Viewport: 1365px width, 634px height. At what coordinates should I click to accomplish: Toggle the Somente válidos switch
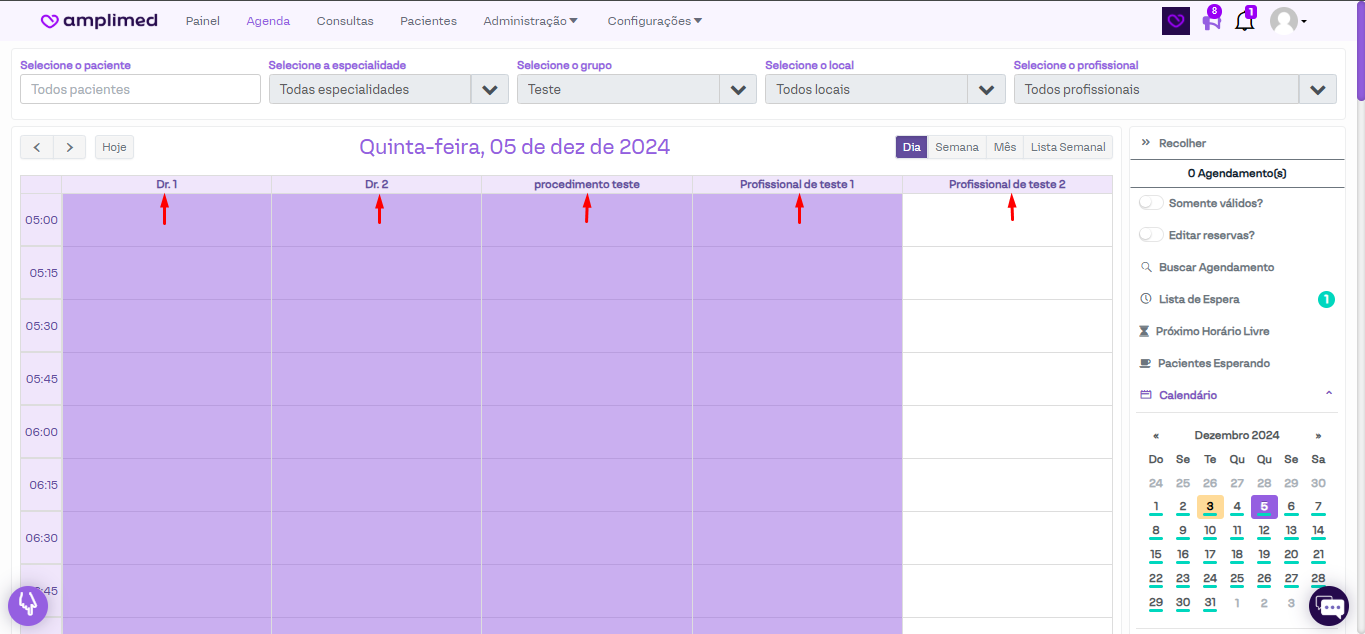click(x=1151, y=203)
